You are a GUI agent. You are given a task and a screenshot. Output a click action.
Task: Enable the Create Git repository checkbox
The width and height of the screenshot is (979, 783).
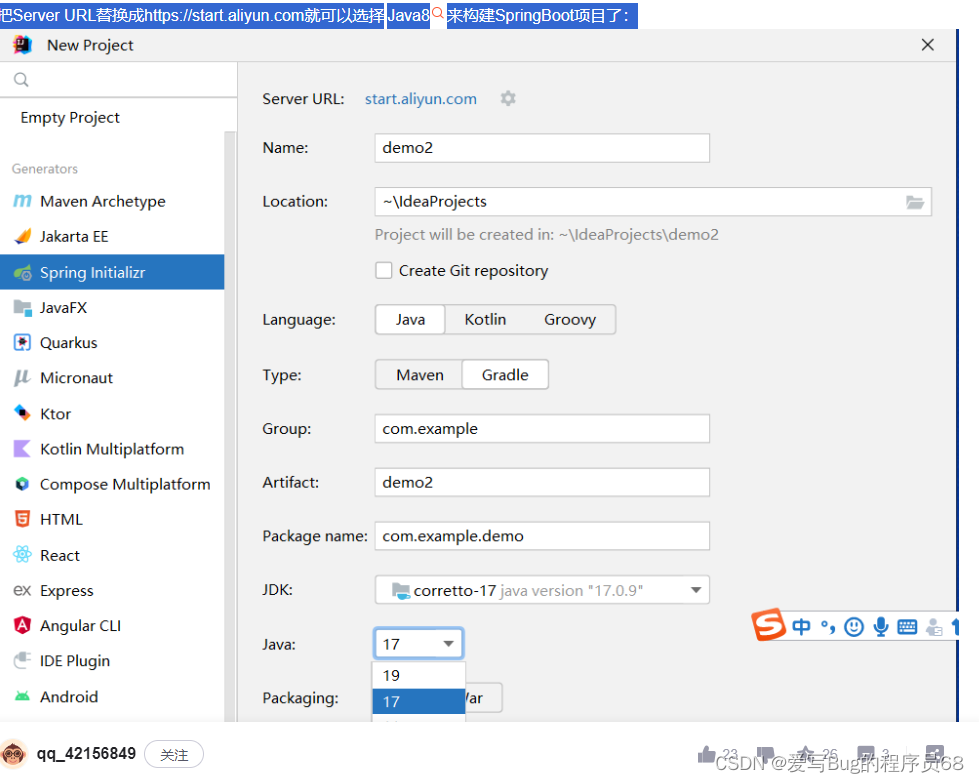[383, 270]
